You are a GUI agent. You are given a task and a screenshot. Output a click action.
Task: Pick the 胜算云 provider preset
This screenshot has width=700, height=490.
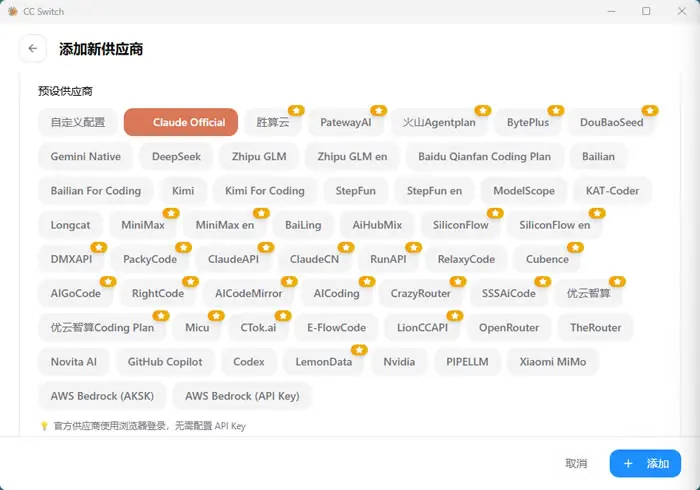pos(273,122)
